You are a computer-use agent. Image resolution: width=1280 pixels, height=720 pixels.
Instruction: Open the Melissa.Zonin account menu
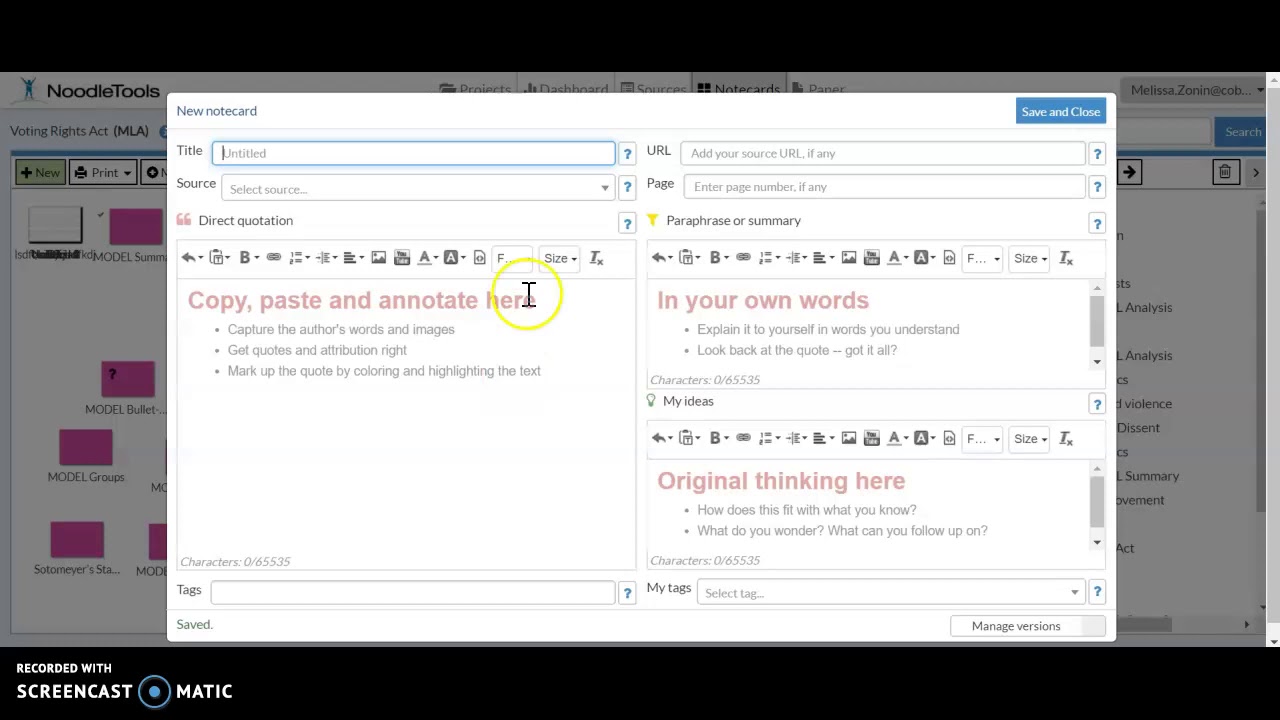(x=1196, y=90)
